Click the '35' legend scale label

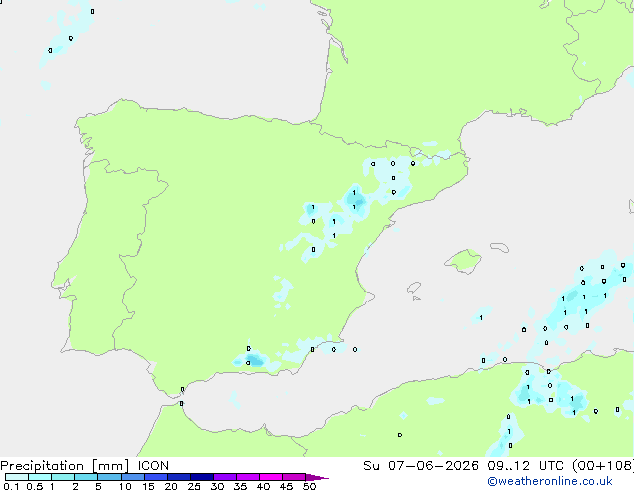(240, 486)
